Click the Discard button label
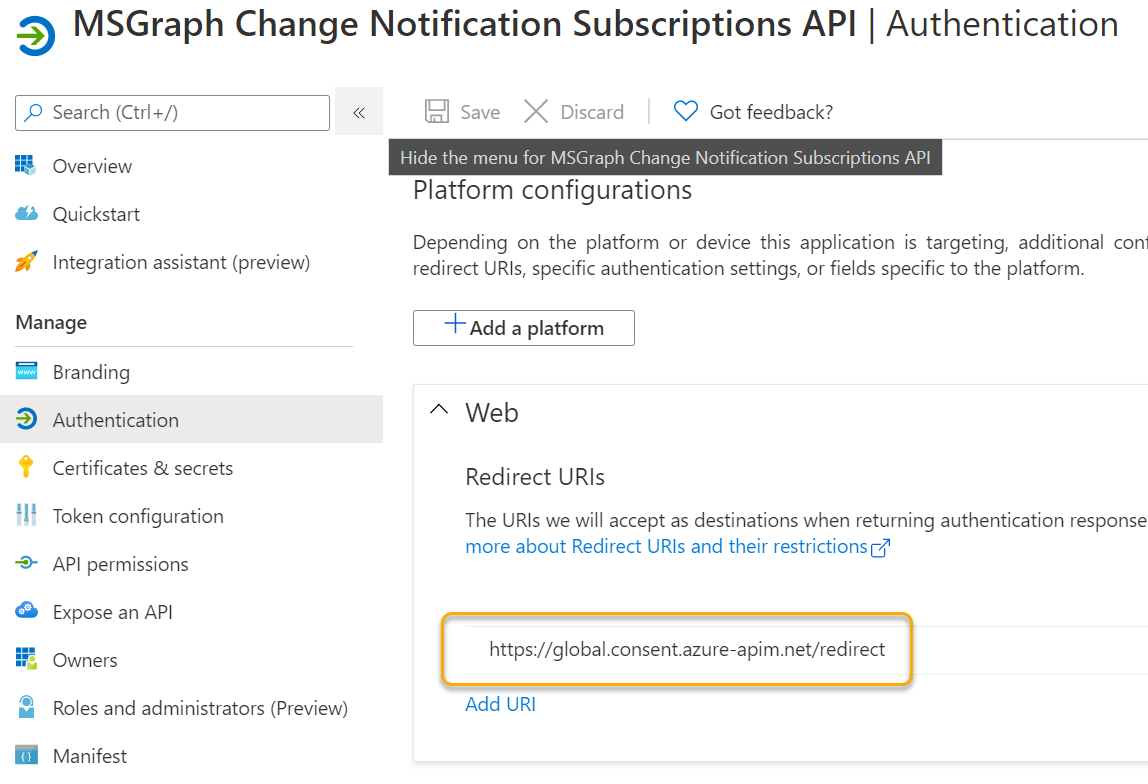The image size is (1148, 784). pyautogui.click(x=592, y=112)
